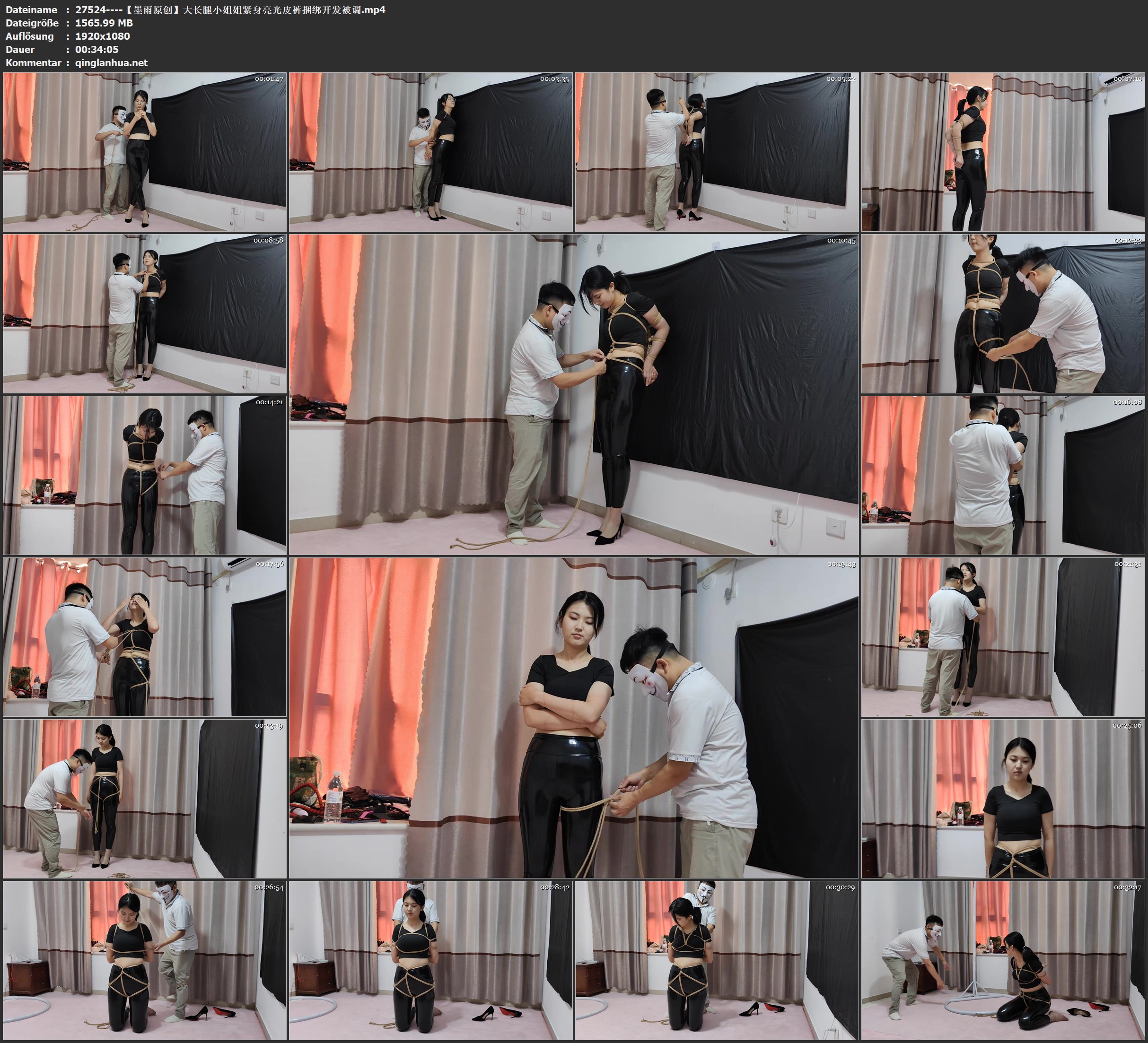
Task: Open the last frame at 00:32:17
Action: (1002, 960)
